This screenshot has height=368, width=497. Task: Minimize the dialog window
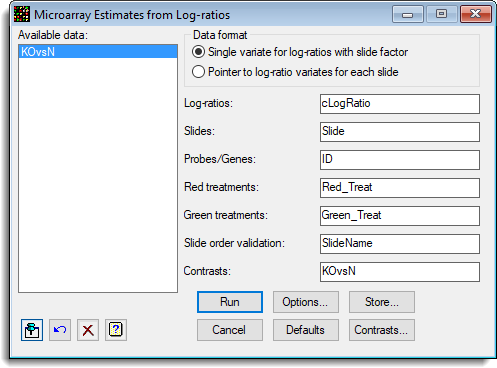coord(408,14)
